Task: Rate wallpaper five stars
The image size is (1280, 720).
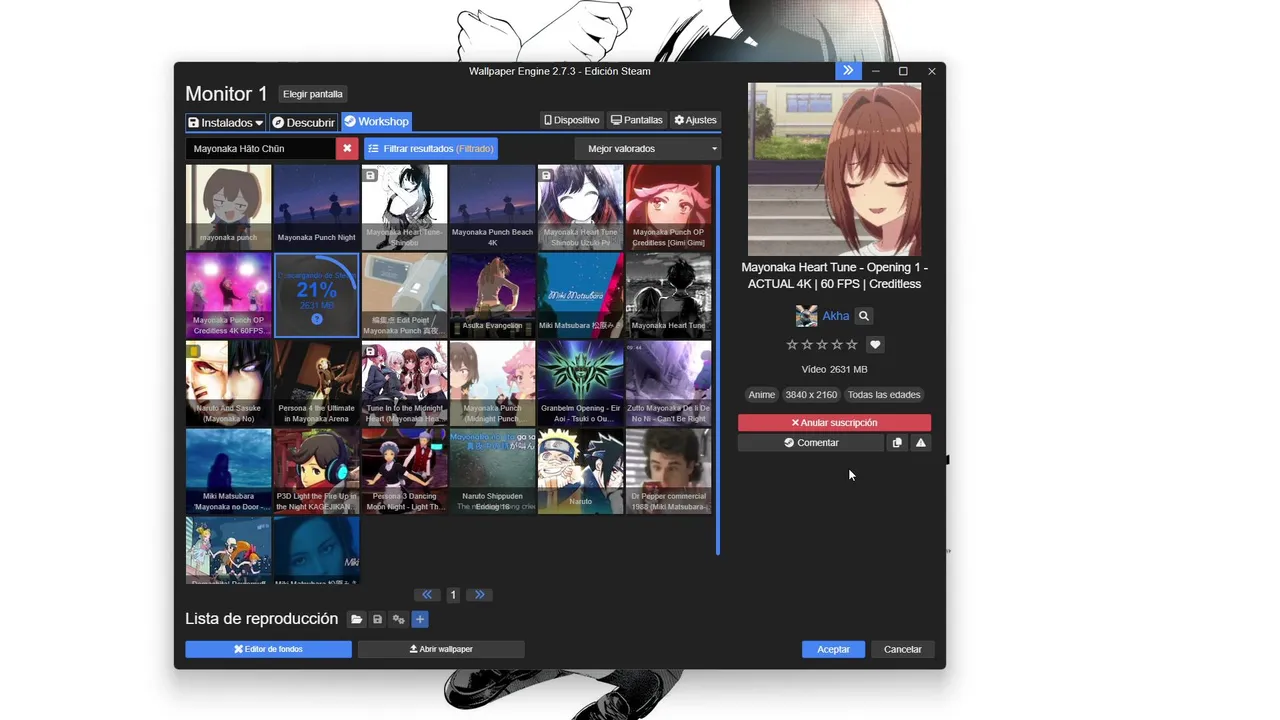Action: pos(852,344)
